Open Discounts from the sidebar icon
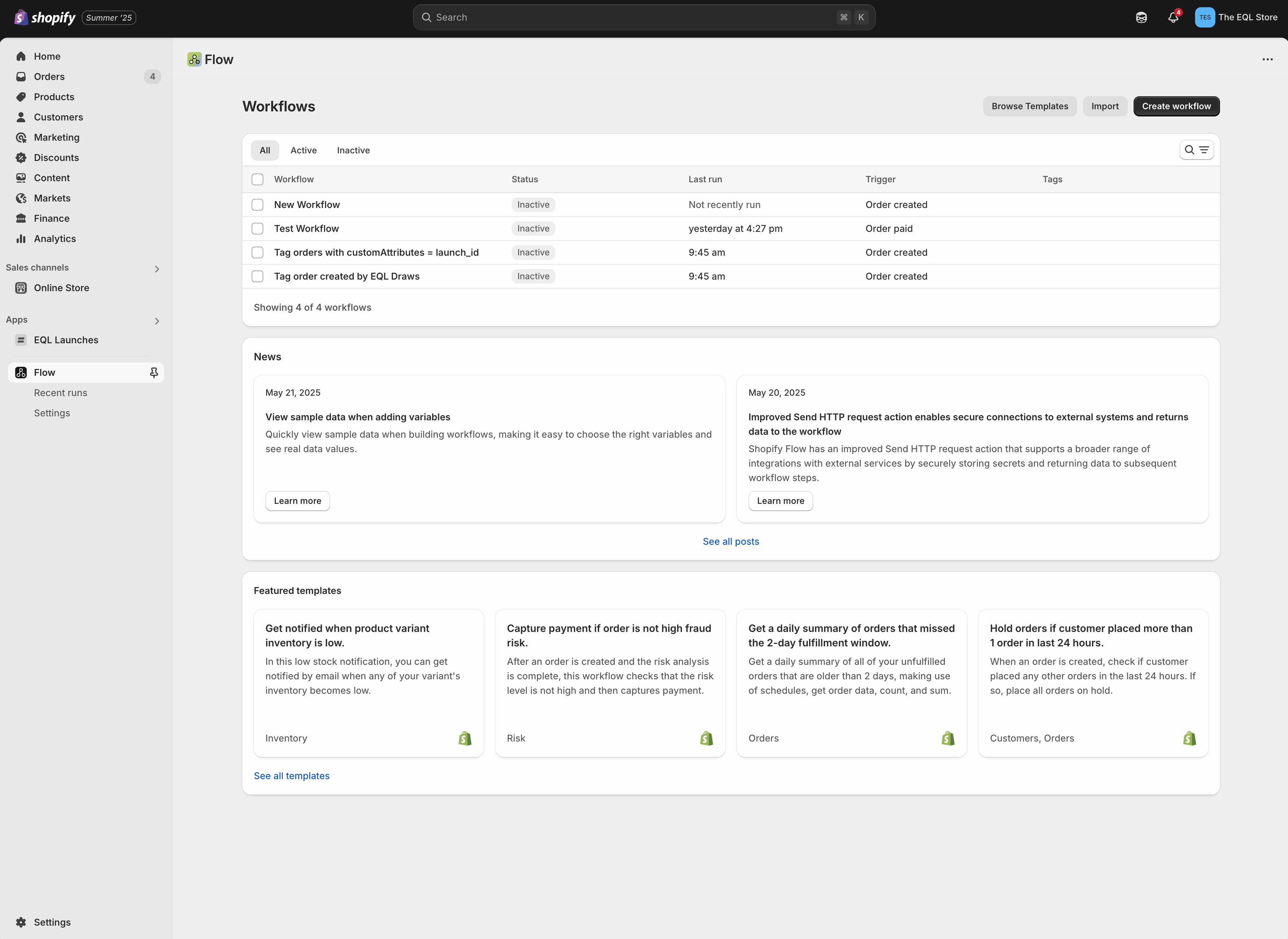The image size is (1288, 939). point(21,157)
